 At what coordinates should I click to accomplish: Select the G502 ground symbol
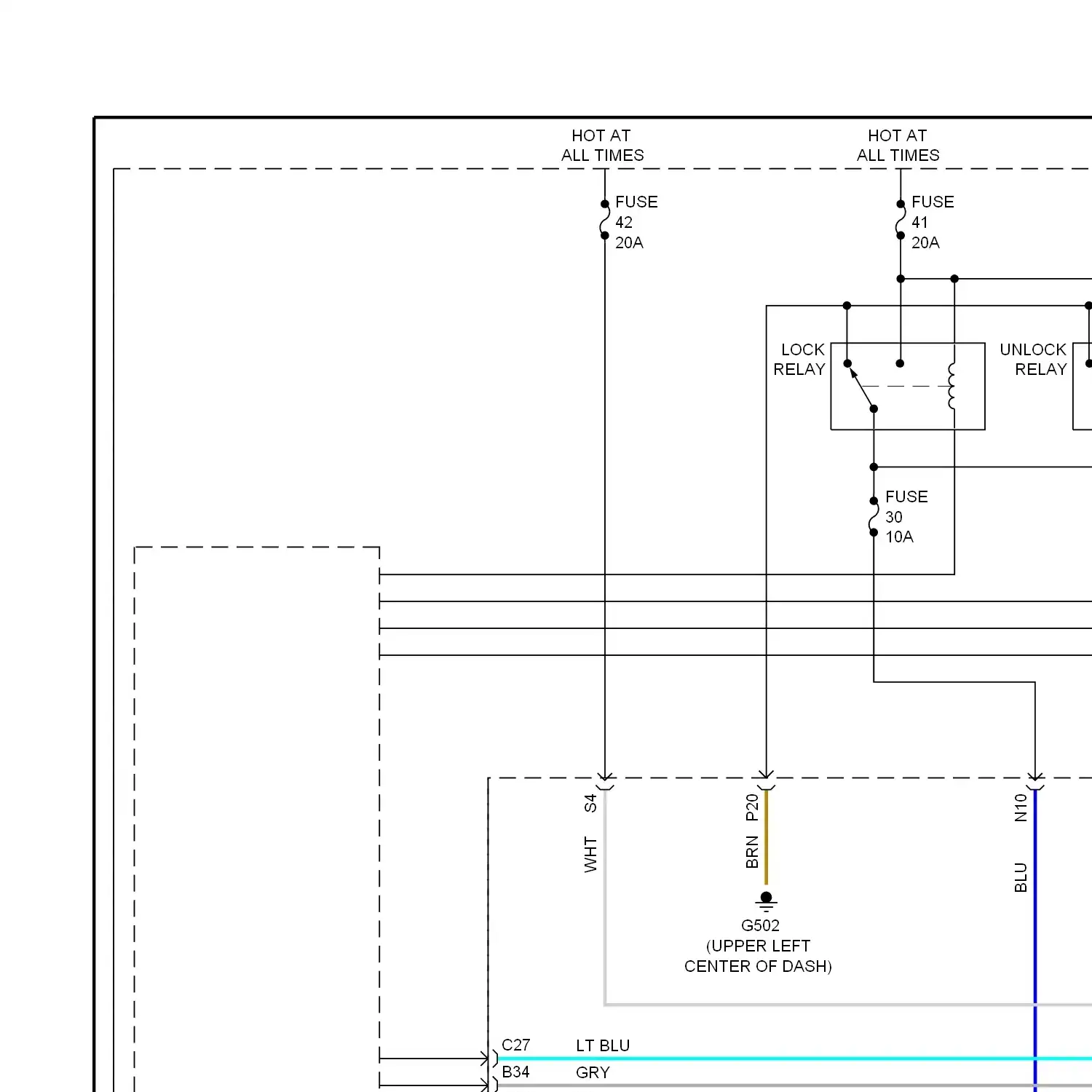[766, 902]
